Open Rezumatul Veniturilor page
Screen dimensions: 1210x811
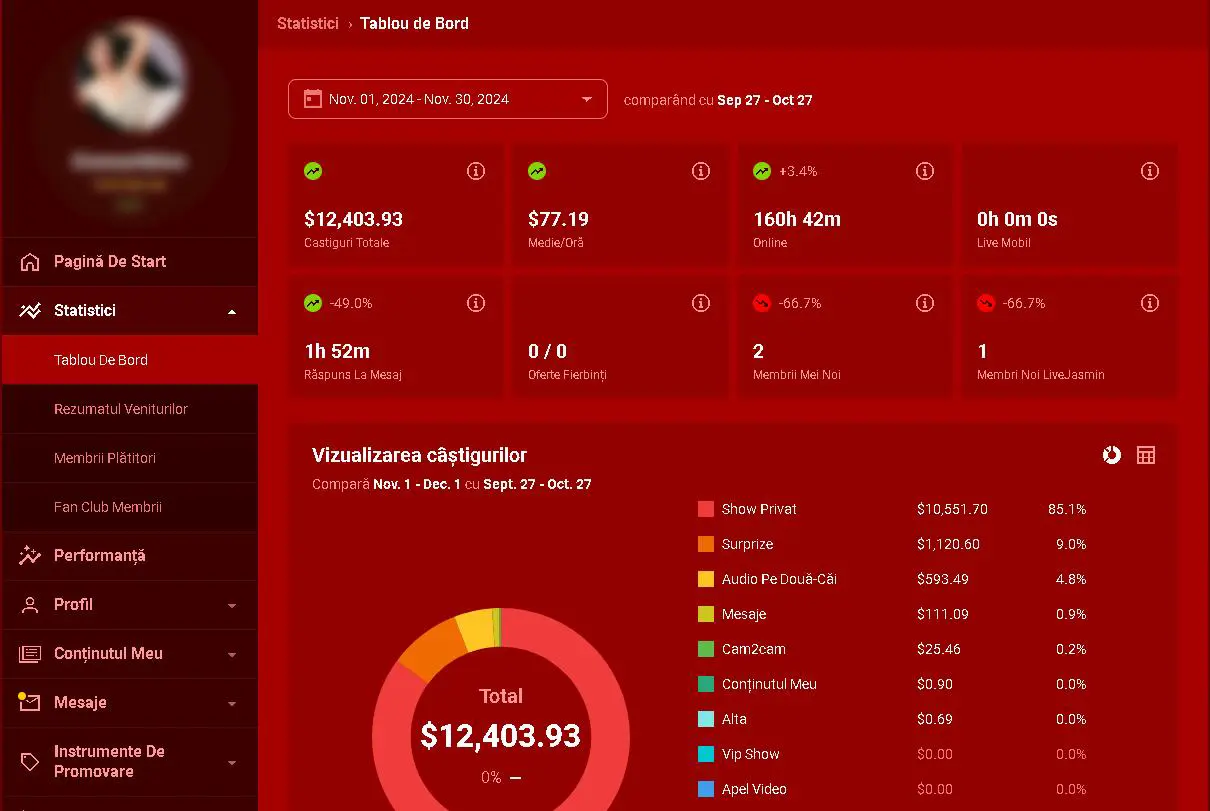121,409
